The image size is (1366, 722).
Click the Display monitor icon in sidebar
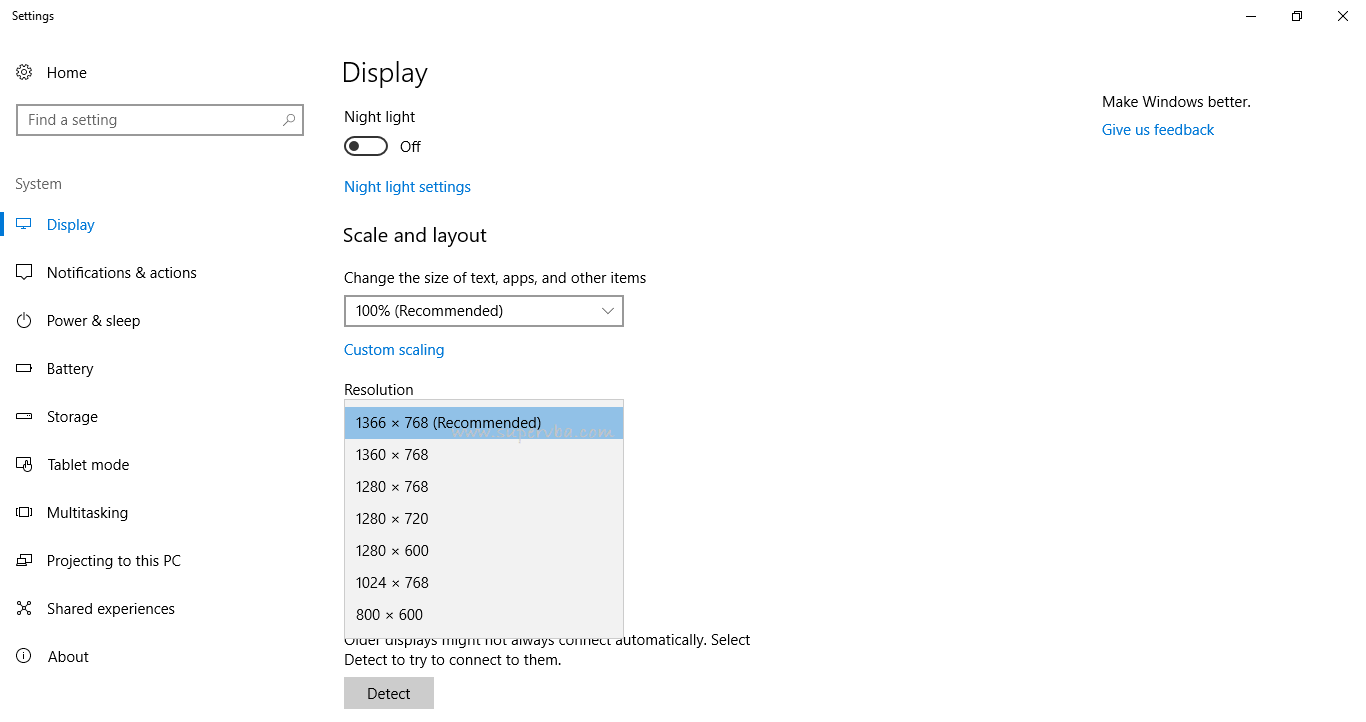pyautogui.click(x=24, y=225)
